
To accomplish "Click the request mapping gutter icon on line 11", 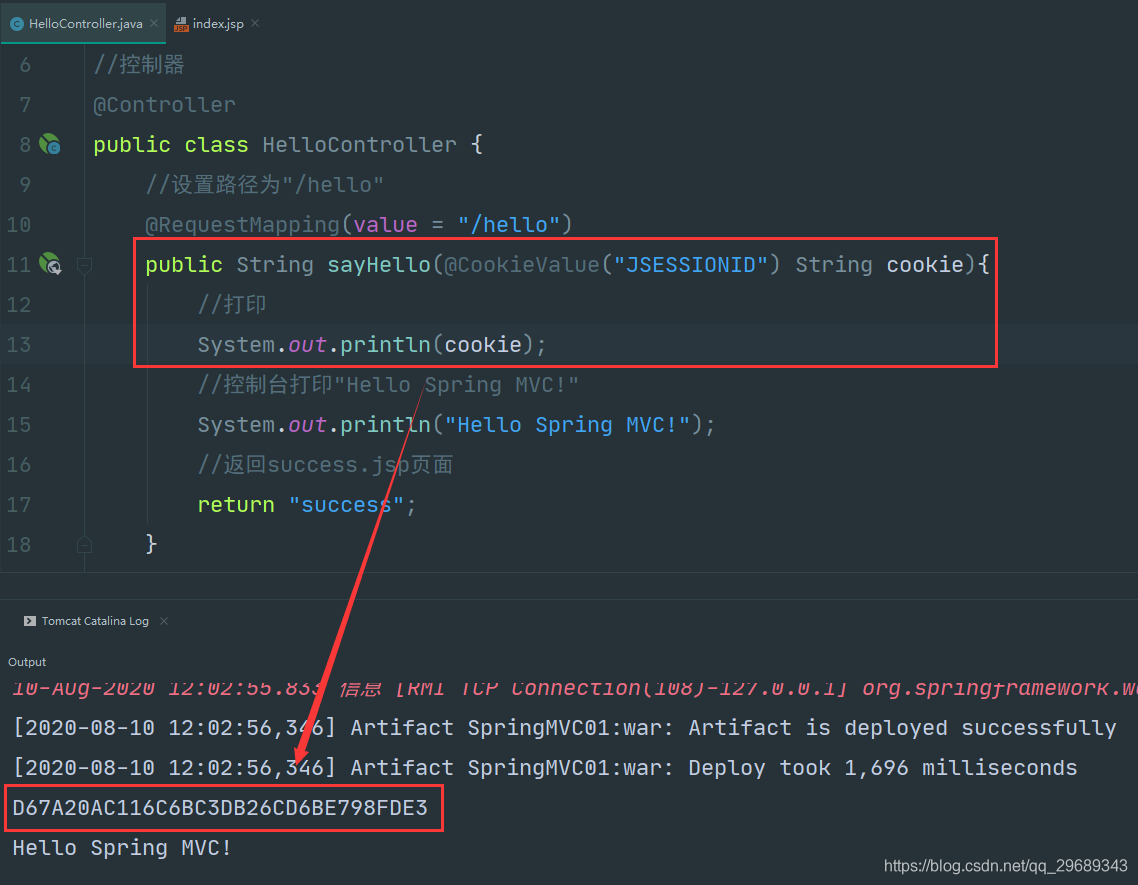I will [50, 264].
